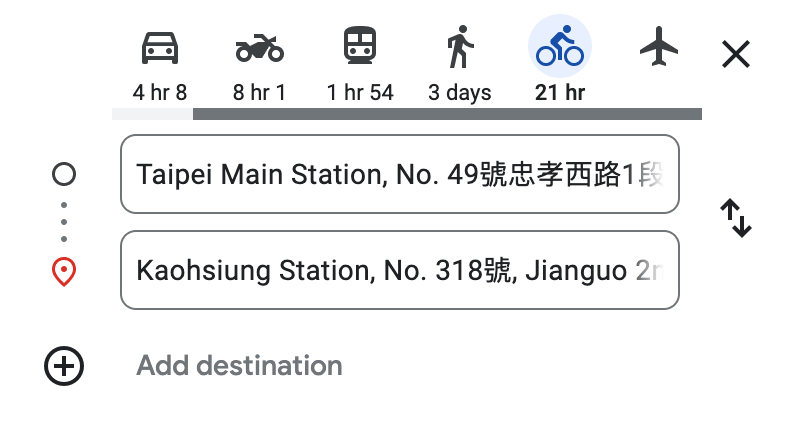Edit the Kaohsiung Station destination field
Viewport: 792px width, 430px height.
pos(400,270)
